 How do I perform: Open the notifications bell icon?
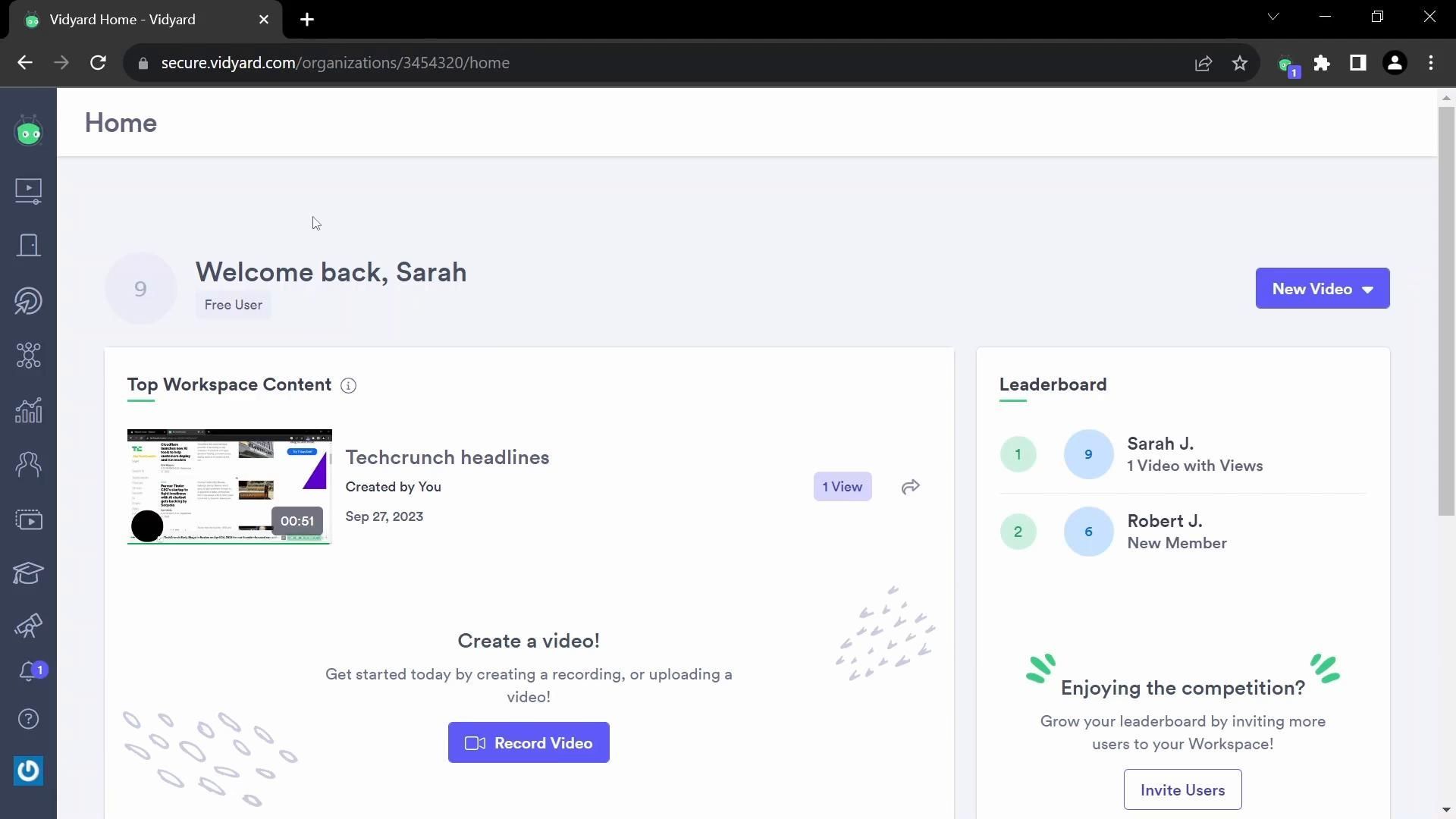point(29,672)
